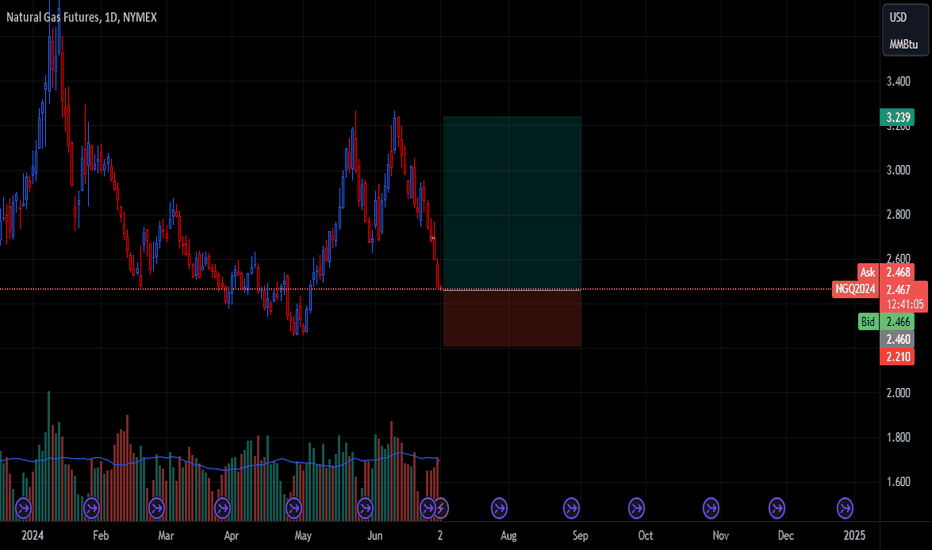Click the contract switch marker above the Oct label
932x550 pixels.
pos(637,508)
